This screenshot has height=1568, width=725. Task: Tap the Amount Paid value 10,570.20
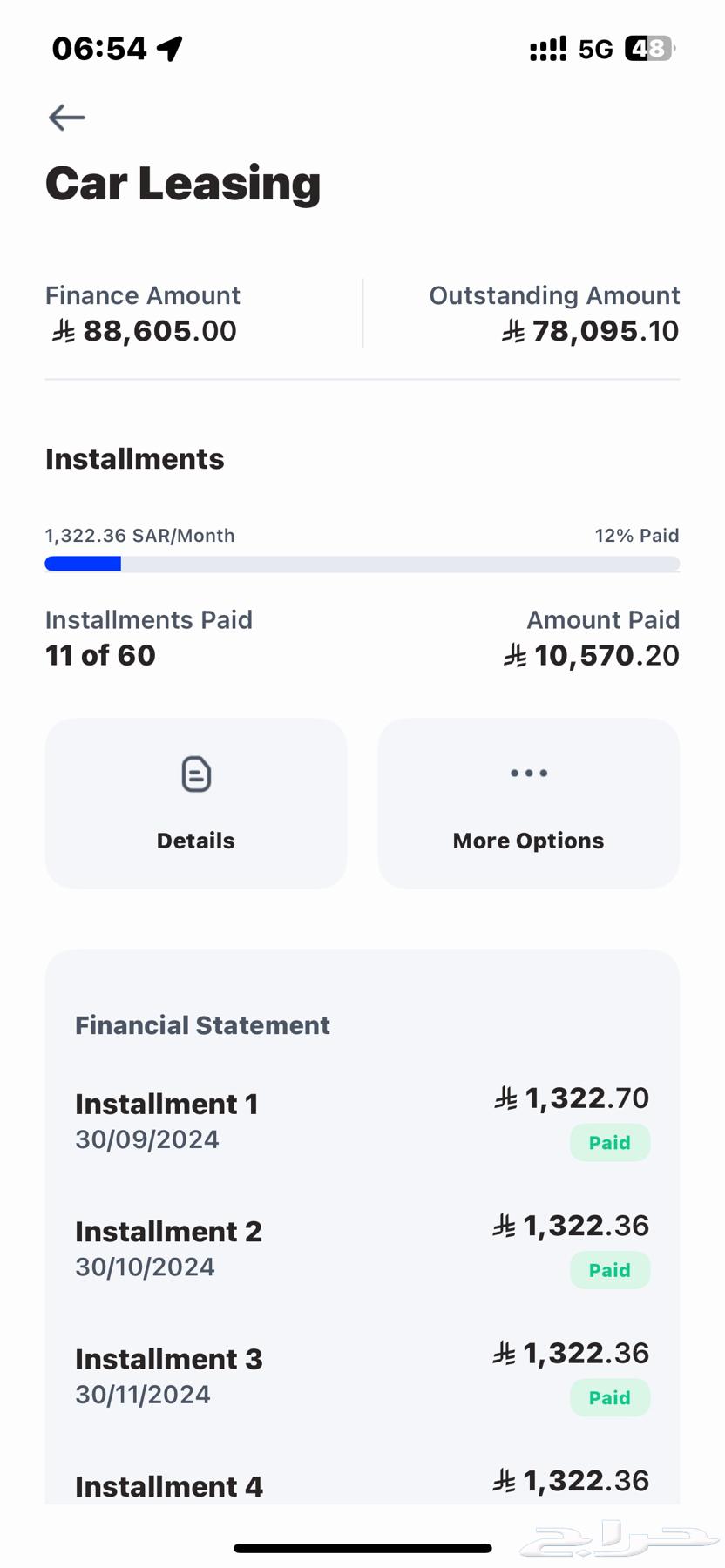[606, 656]
